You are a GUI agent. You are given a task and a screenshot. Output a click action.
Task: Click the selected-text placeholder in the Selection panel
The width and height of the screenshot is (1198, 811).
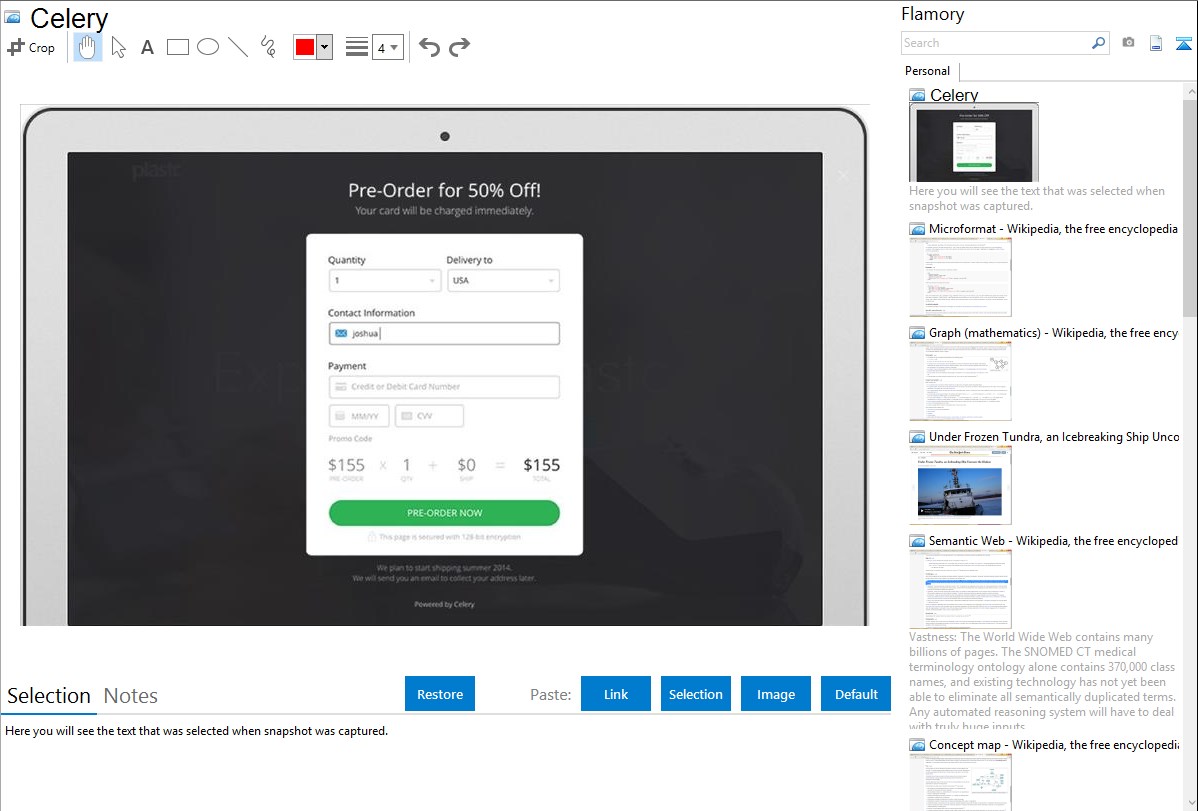[196, 731]
